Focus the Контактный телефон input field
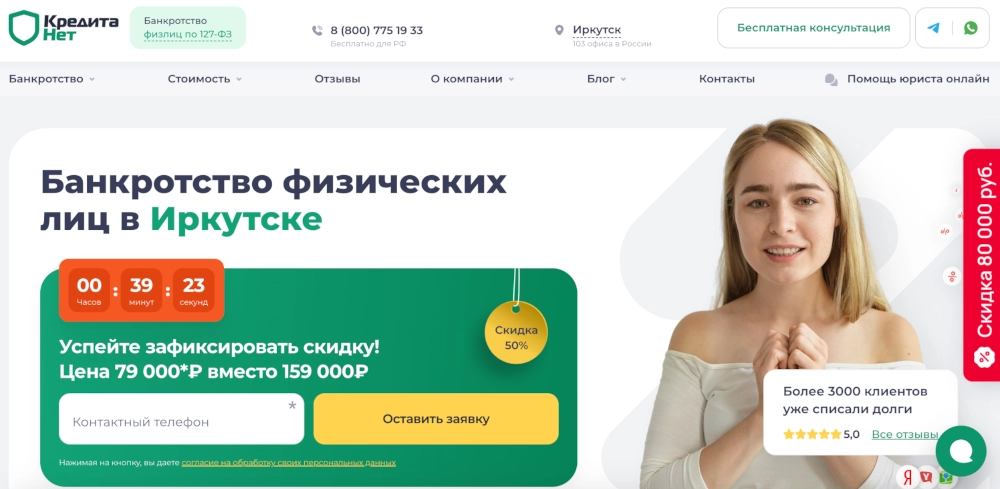This screenshot has height=489, width=1000. (182, 419)
